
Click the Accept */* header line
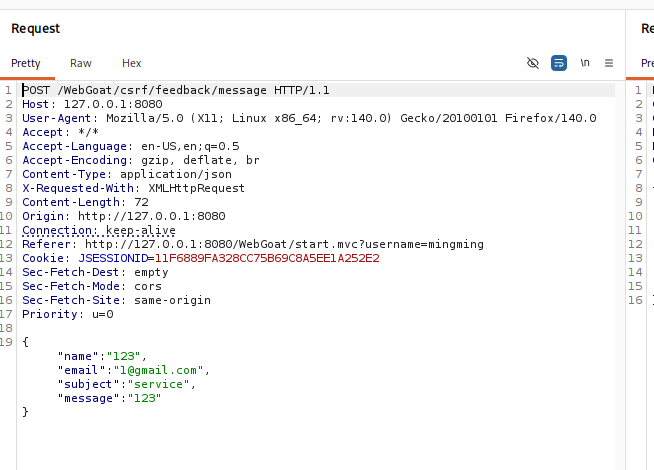pyautogui.click(x=60, y=132)
